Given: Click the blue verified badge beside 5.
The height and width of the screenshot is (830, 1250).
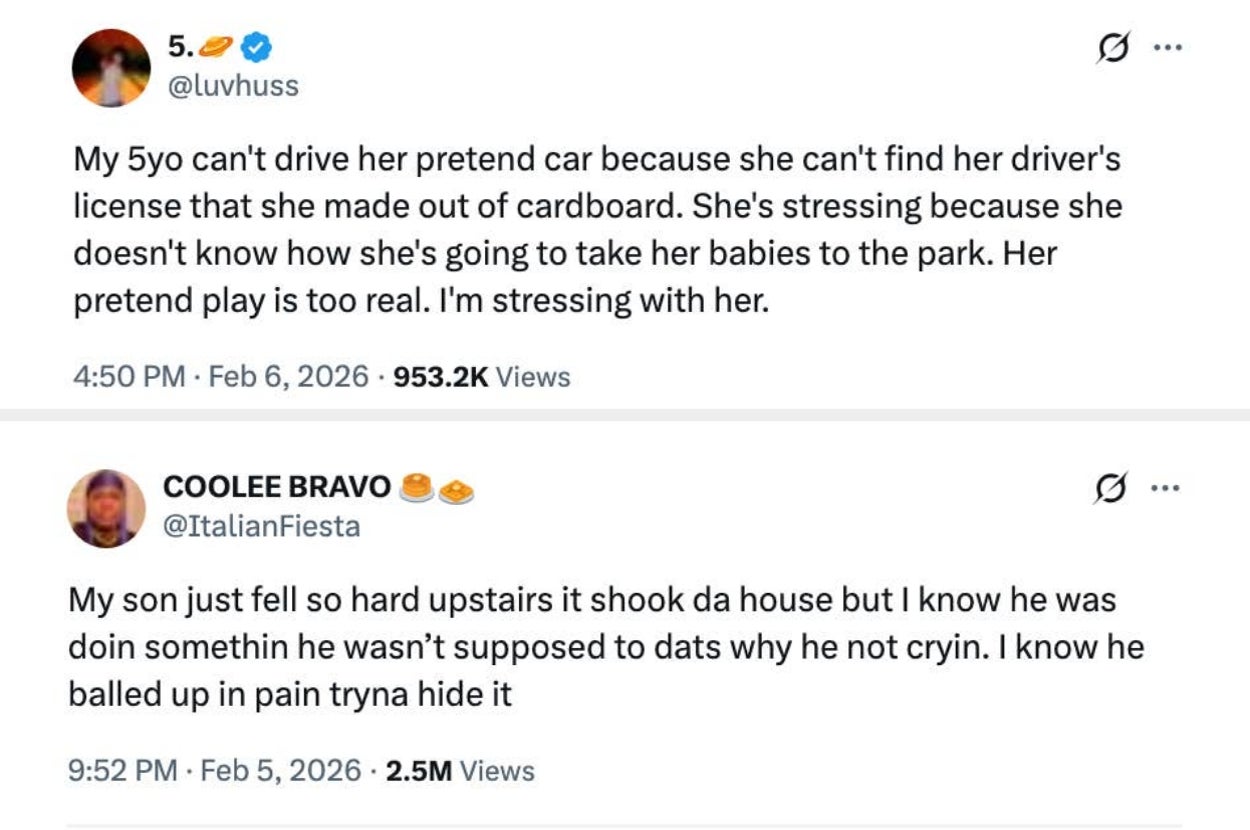Looking at the screenshot, I should (257, 46).
